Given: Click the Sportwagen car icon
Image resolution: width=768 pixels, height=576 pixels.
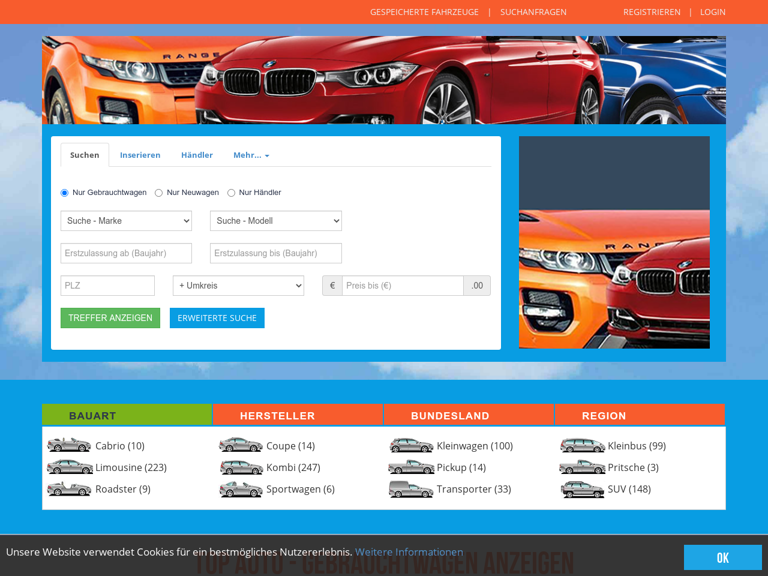Looking at the screenshot, I should click(x=240, y=489).
